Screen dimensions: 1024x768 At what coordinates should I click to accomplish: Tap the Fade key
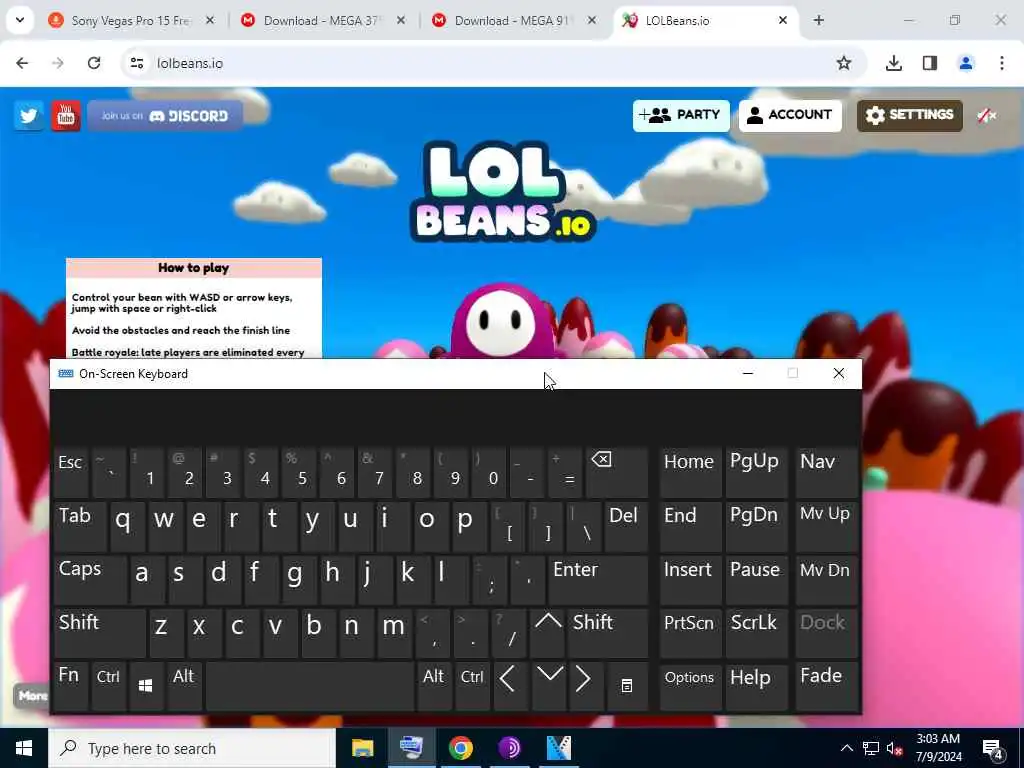(826, 686)
